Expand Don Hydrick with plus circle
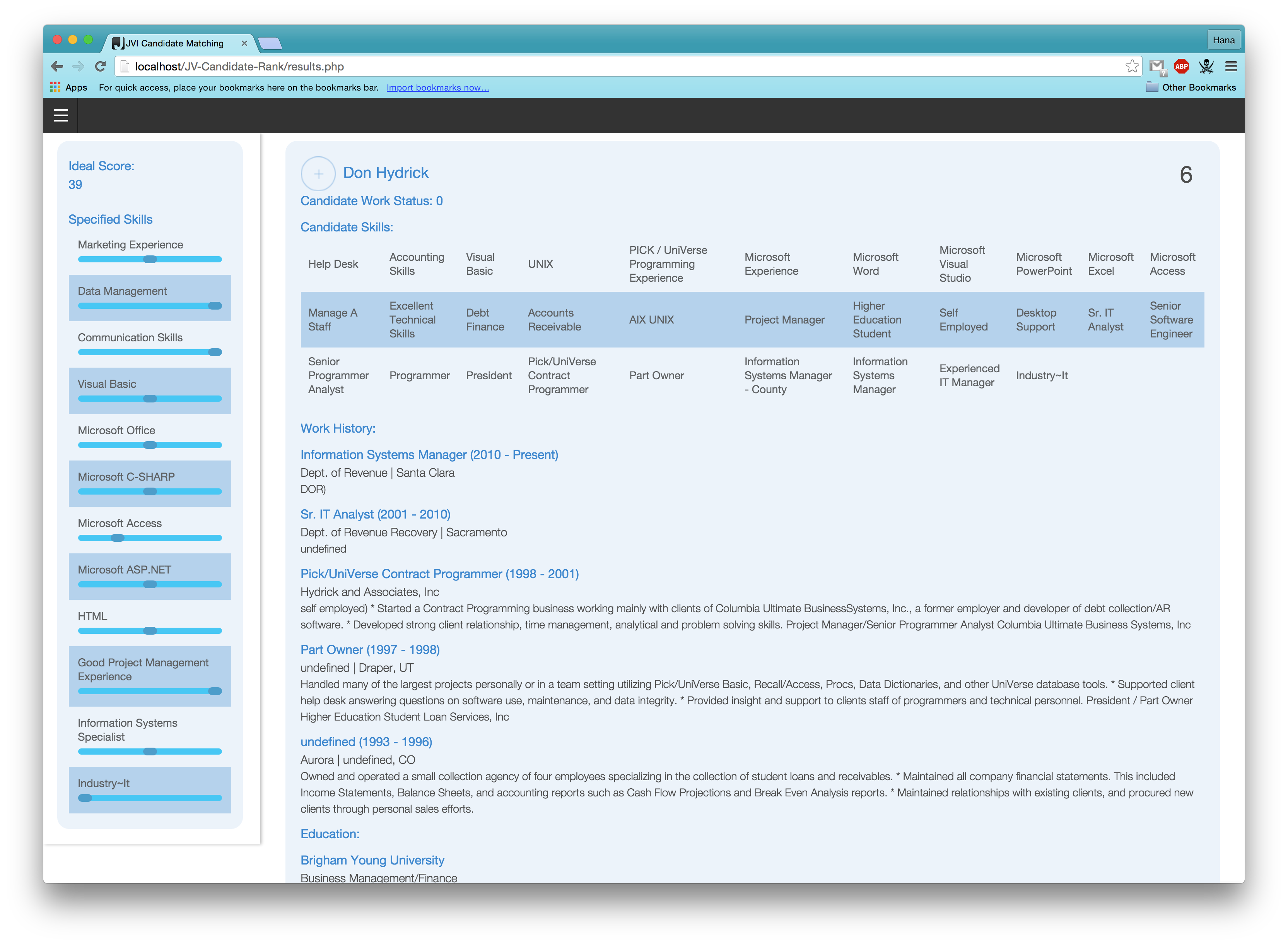The image size is (1288, 945). (x=318, y=173)
